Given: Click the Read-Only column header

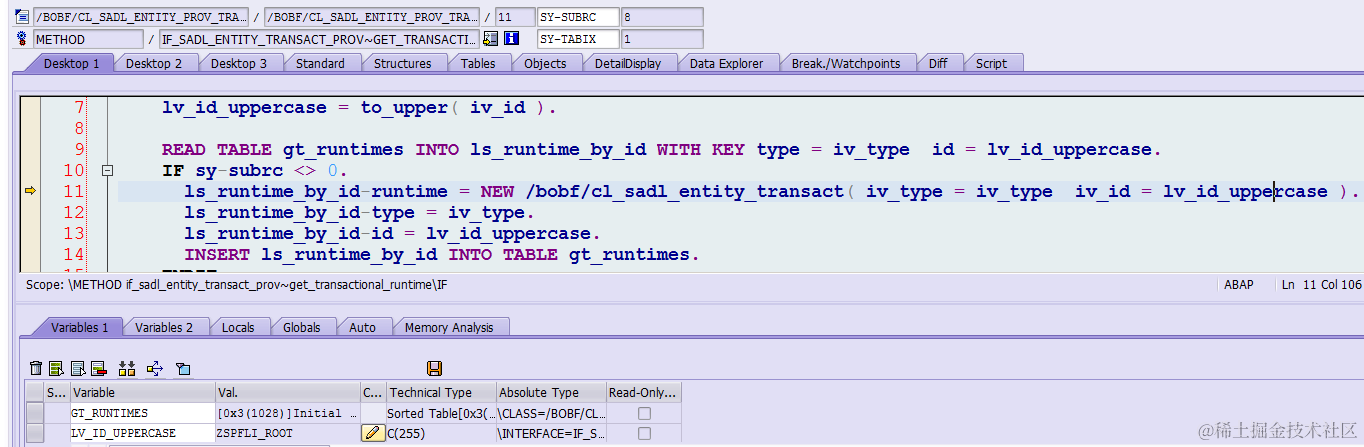Looking at the screenshot, I should pos(643,393).
